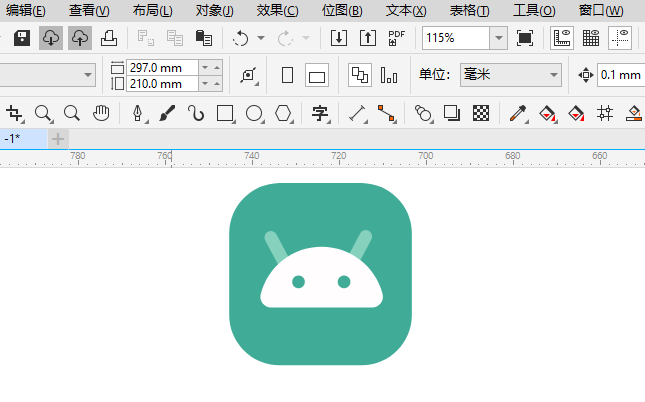This screenshot has width=645, height=402.
Task: Click the cloud upload icon
Action: [x=80, y=38]
